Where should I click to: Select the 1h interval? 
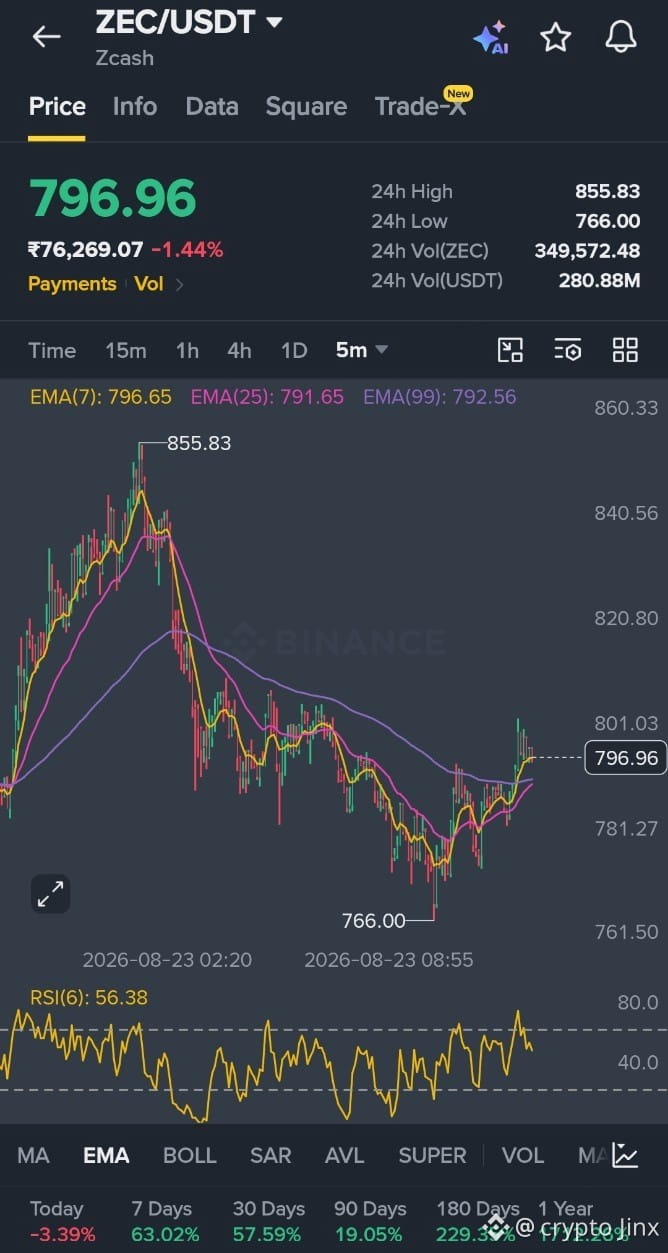187,350
